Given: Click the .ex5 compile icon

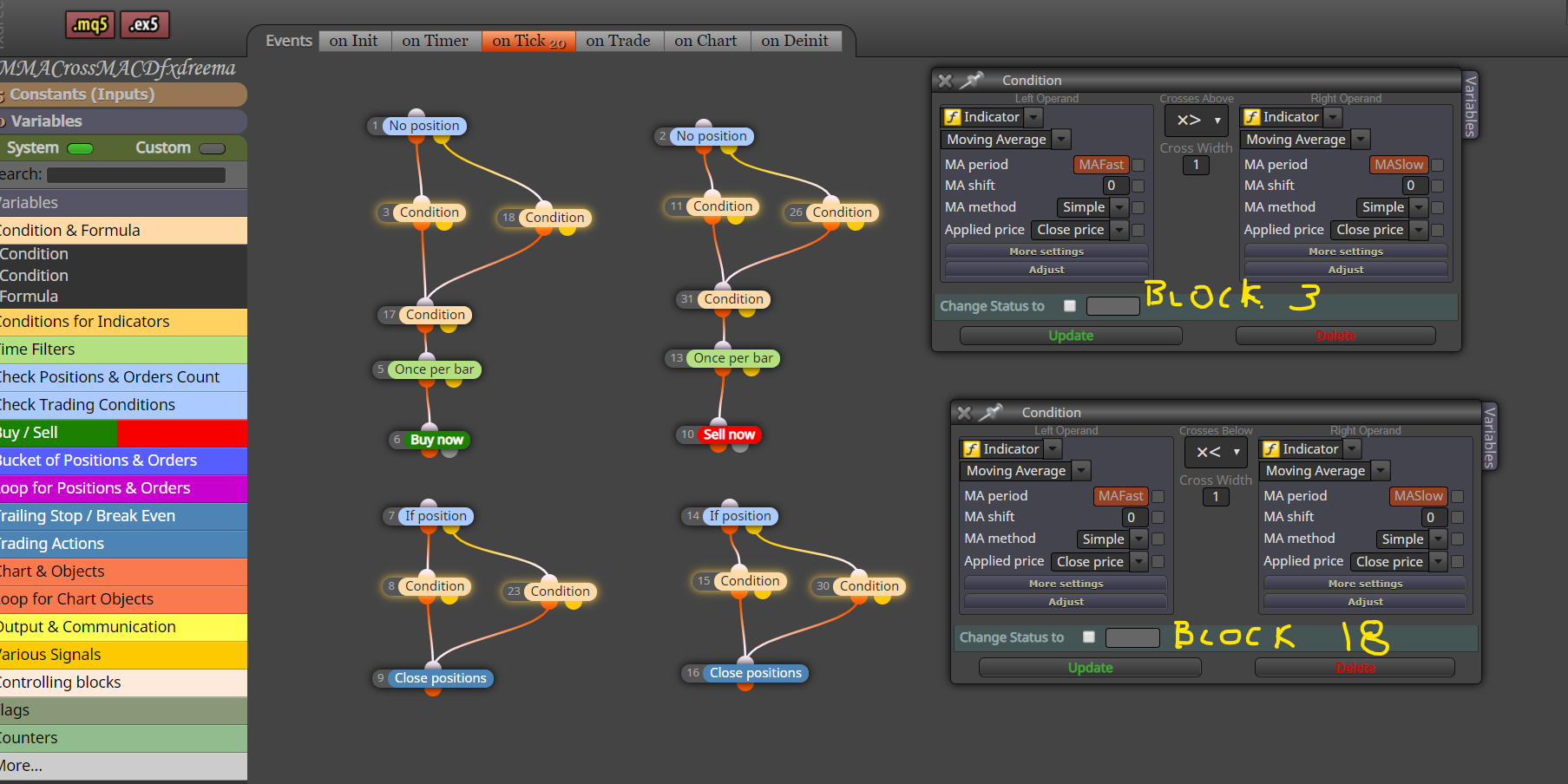Looking at the screenshot, I should pos(145,25).
